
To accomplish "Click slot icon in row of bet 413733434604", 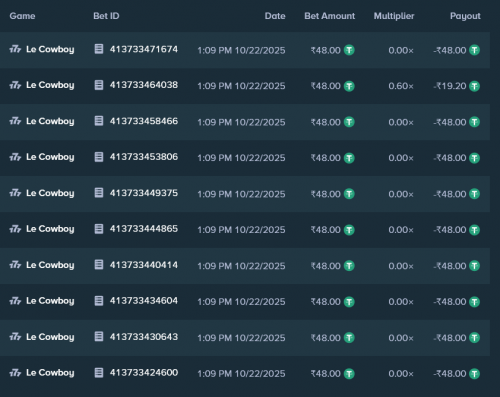I will coord(15,301).
